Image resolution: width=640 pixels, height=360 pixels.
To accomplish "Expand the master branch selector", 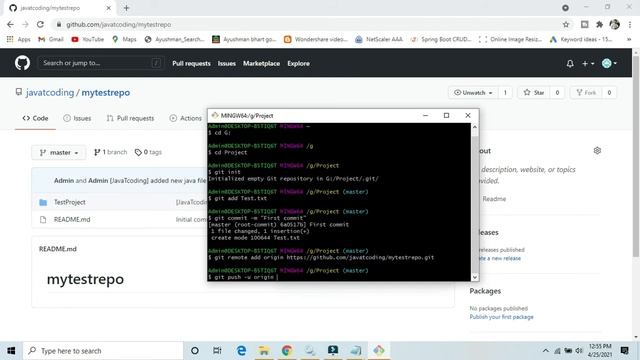I will pyautogui.click(x=59, y=152).
